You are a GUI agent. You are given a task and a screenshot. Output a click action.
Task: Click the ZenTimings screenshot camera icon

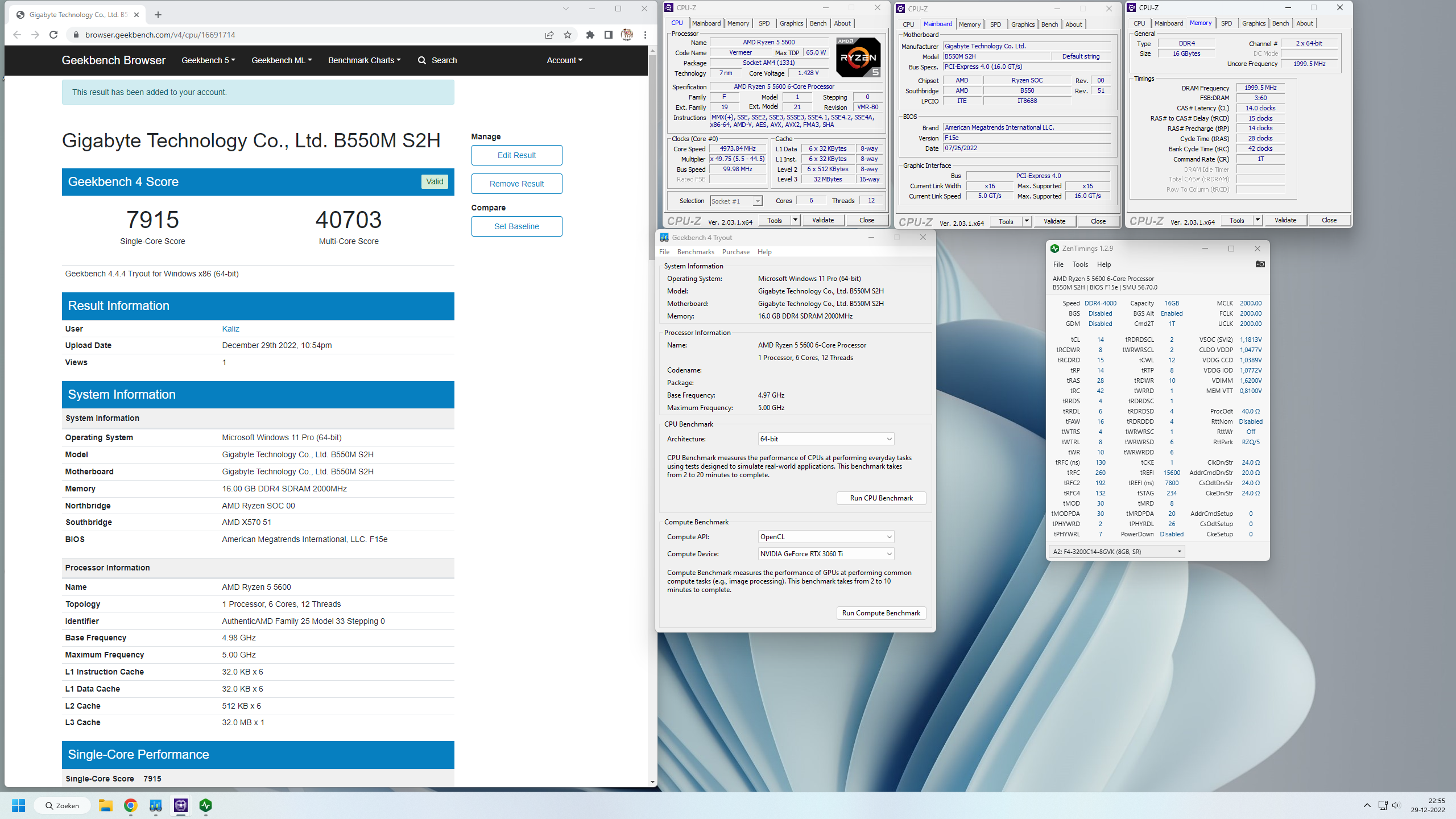1260,264
